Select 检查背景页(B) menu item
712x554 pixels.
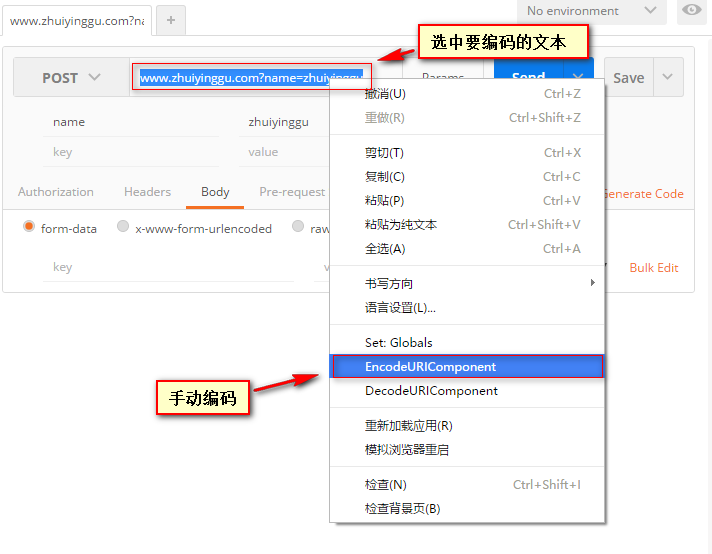click(467, 509)
